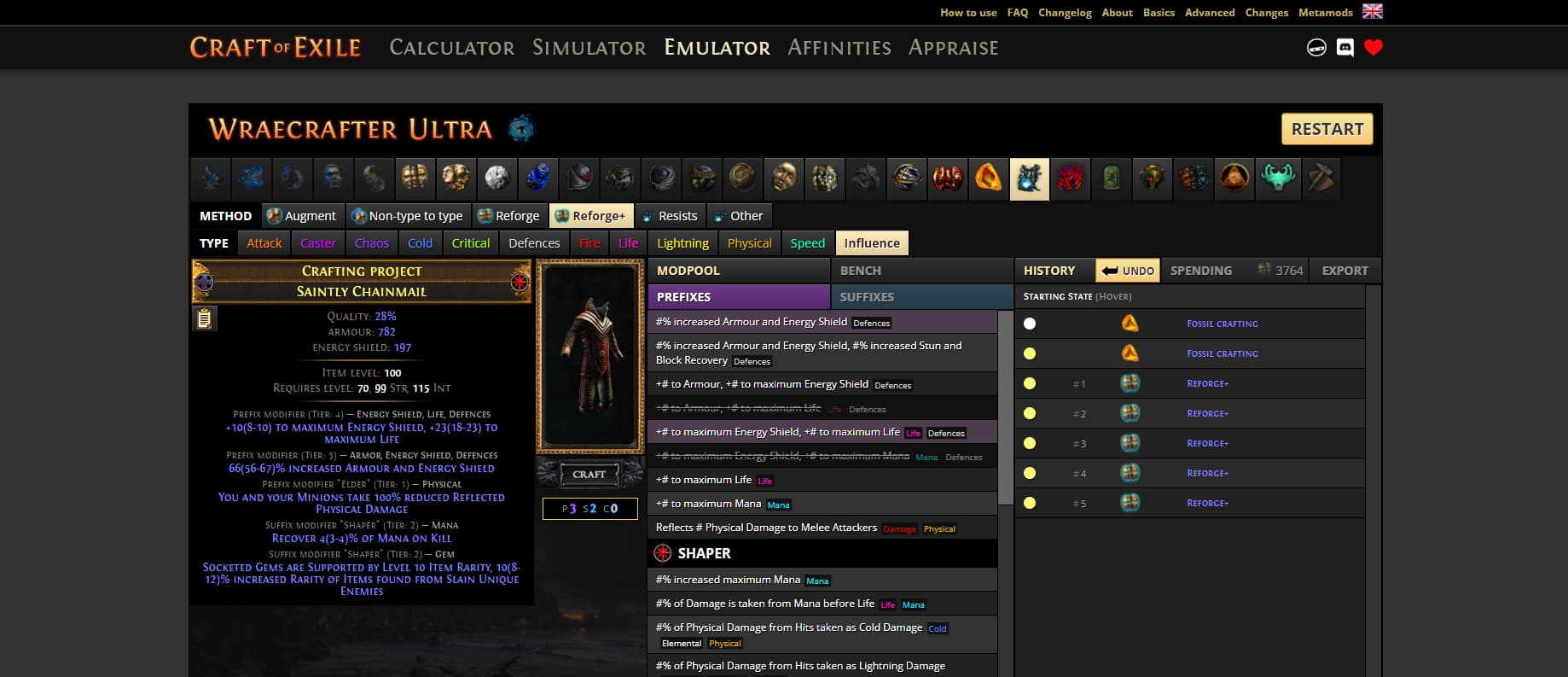The image size is (1568, 677).
Task: Open the Metamods link
Action: tap(1325, 12)
